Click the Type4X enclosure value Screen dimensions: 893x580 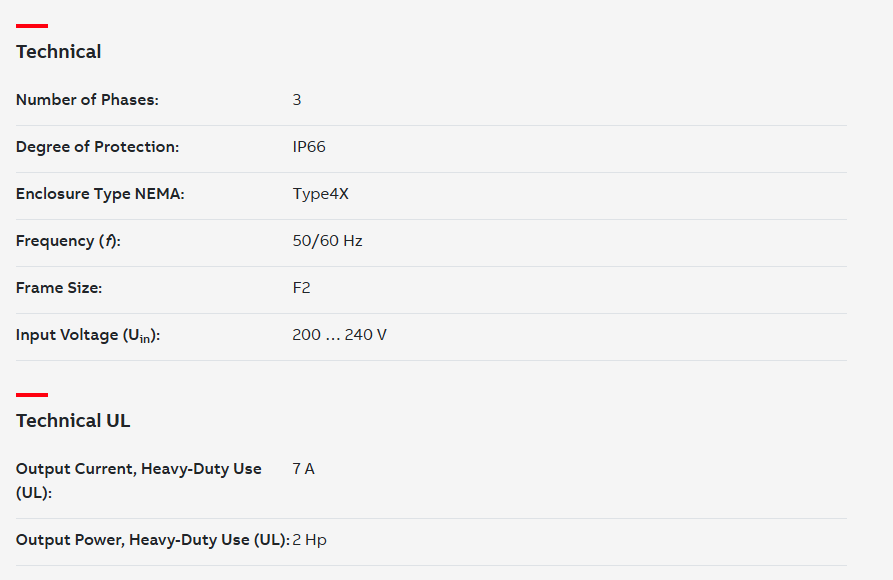click(321, 194)
